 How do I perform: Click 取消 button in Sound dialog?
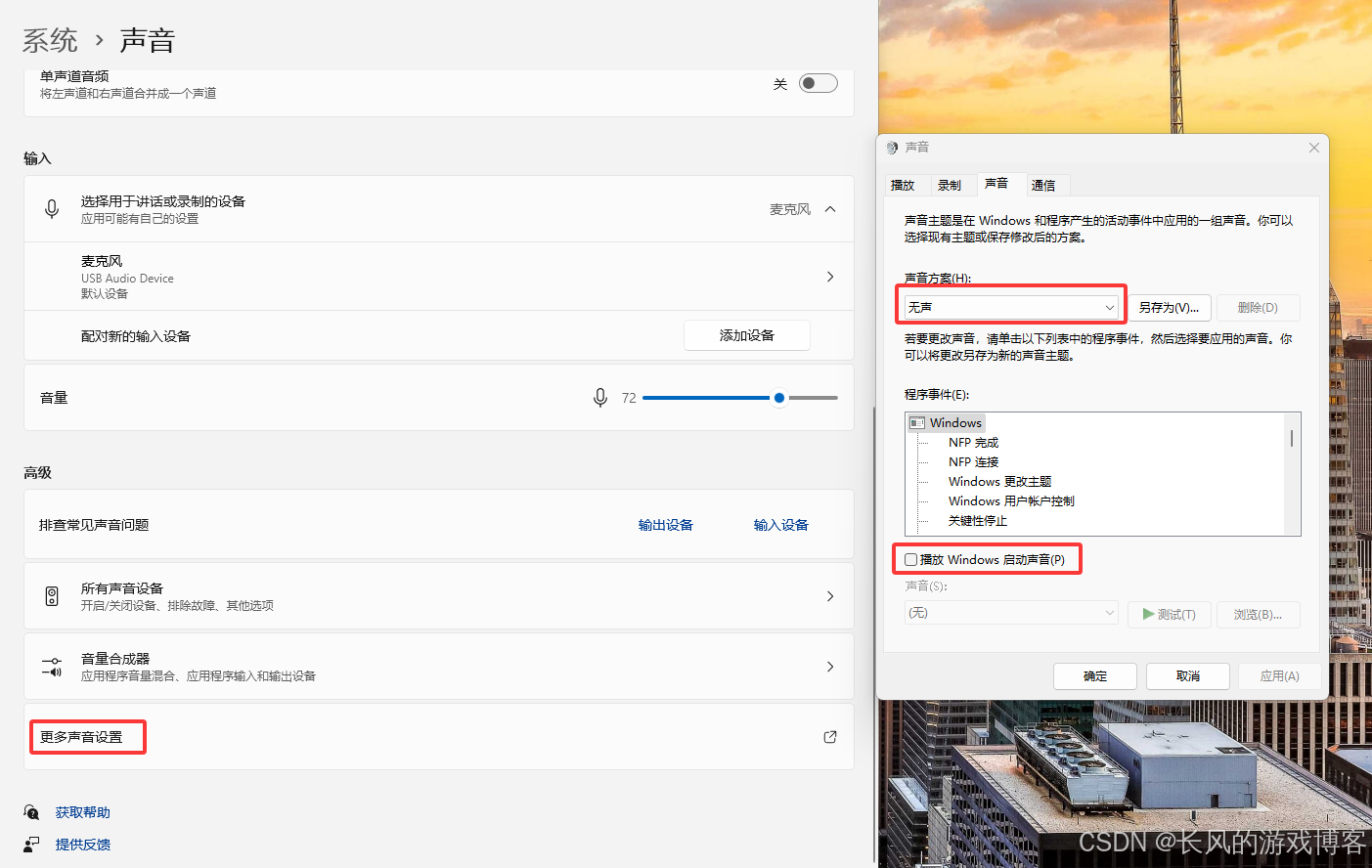(1188, 676)
